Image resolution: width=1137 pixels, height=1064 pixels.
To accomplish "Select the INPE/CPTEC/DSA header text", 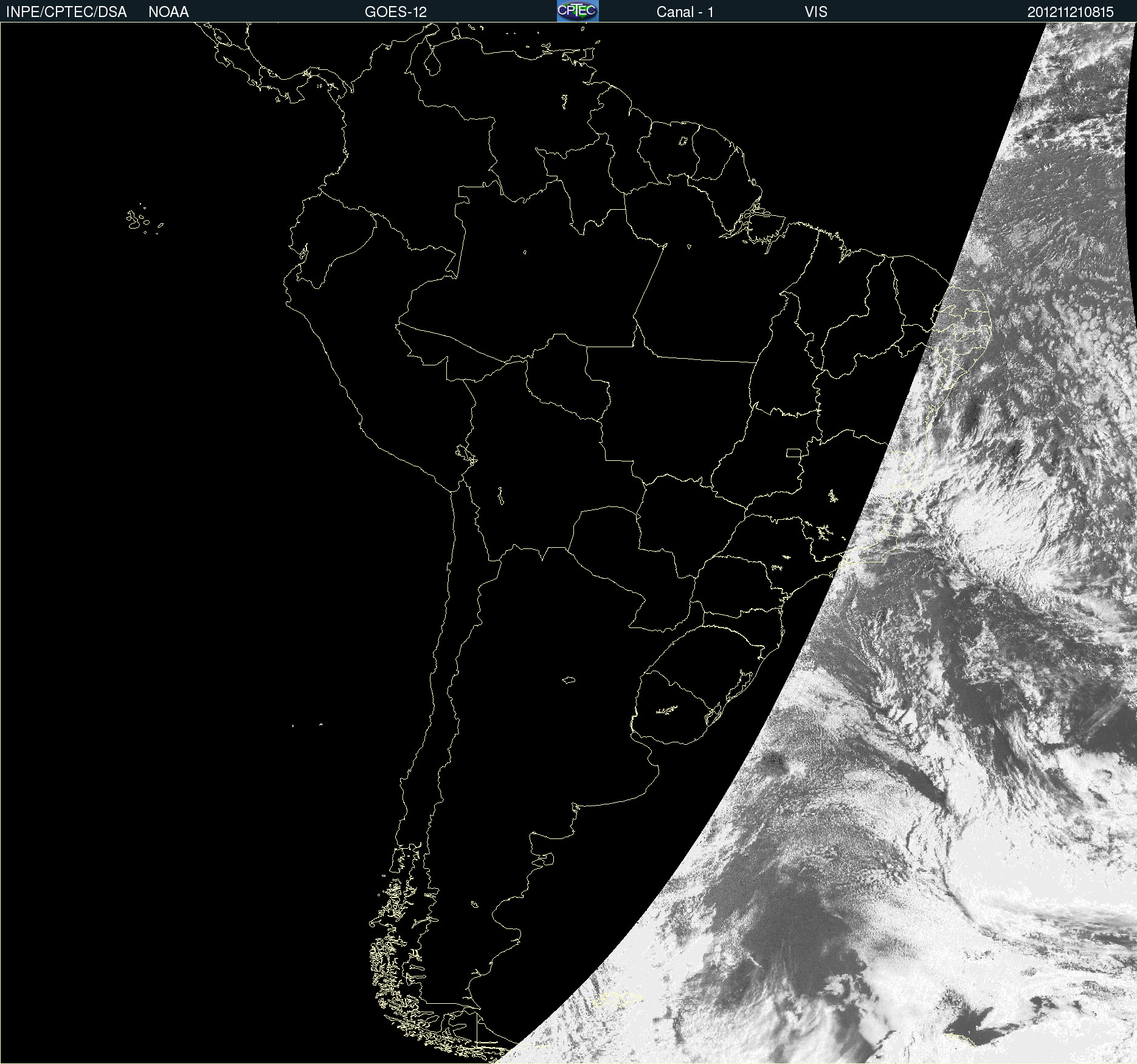I will 66,12.
